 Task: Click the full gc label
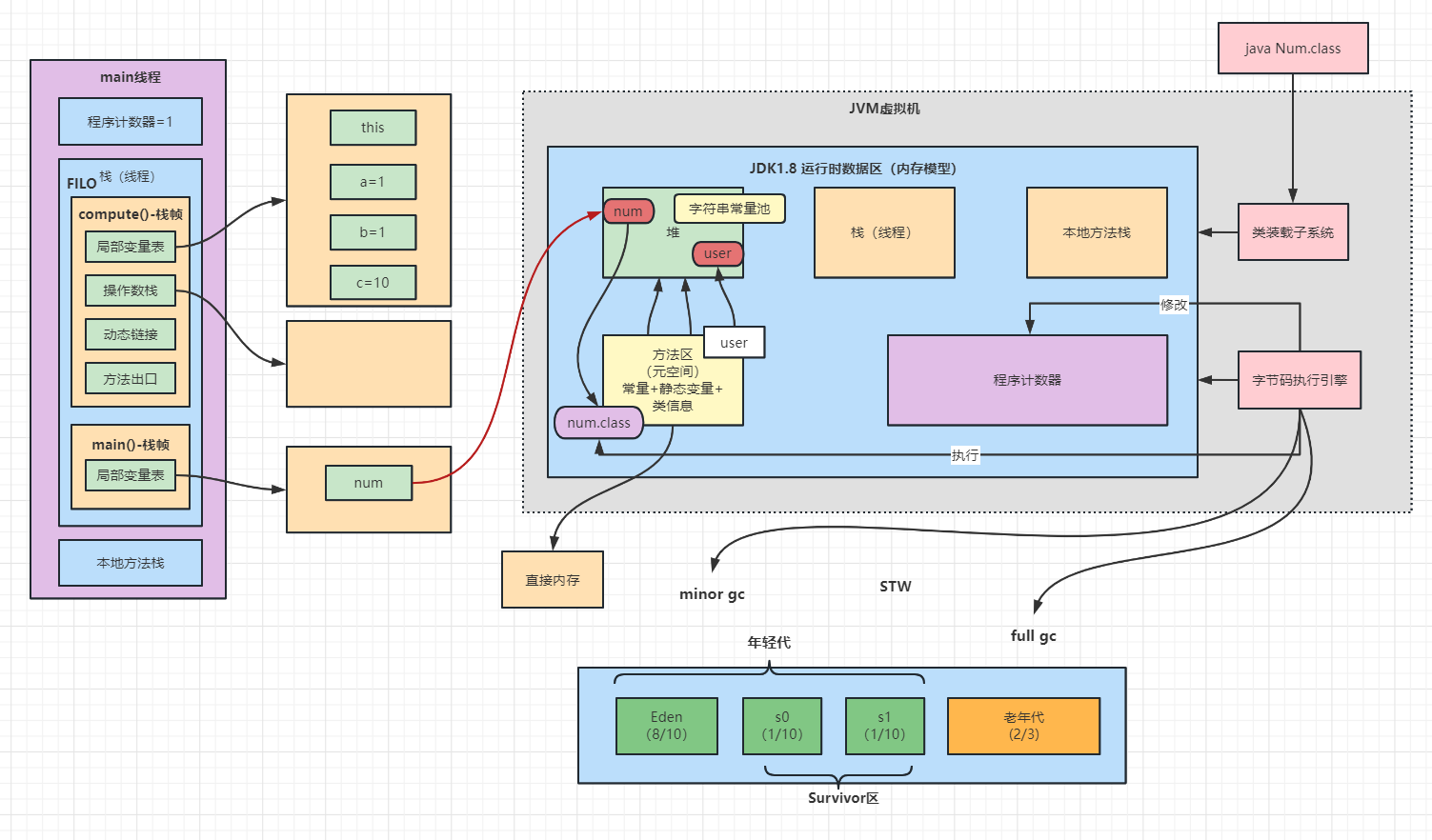pyautogui.click(x=1034, y=635)
